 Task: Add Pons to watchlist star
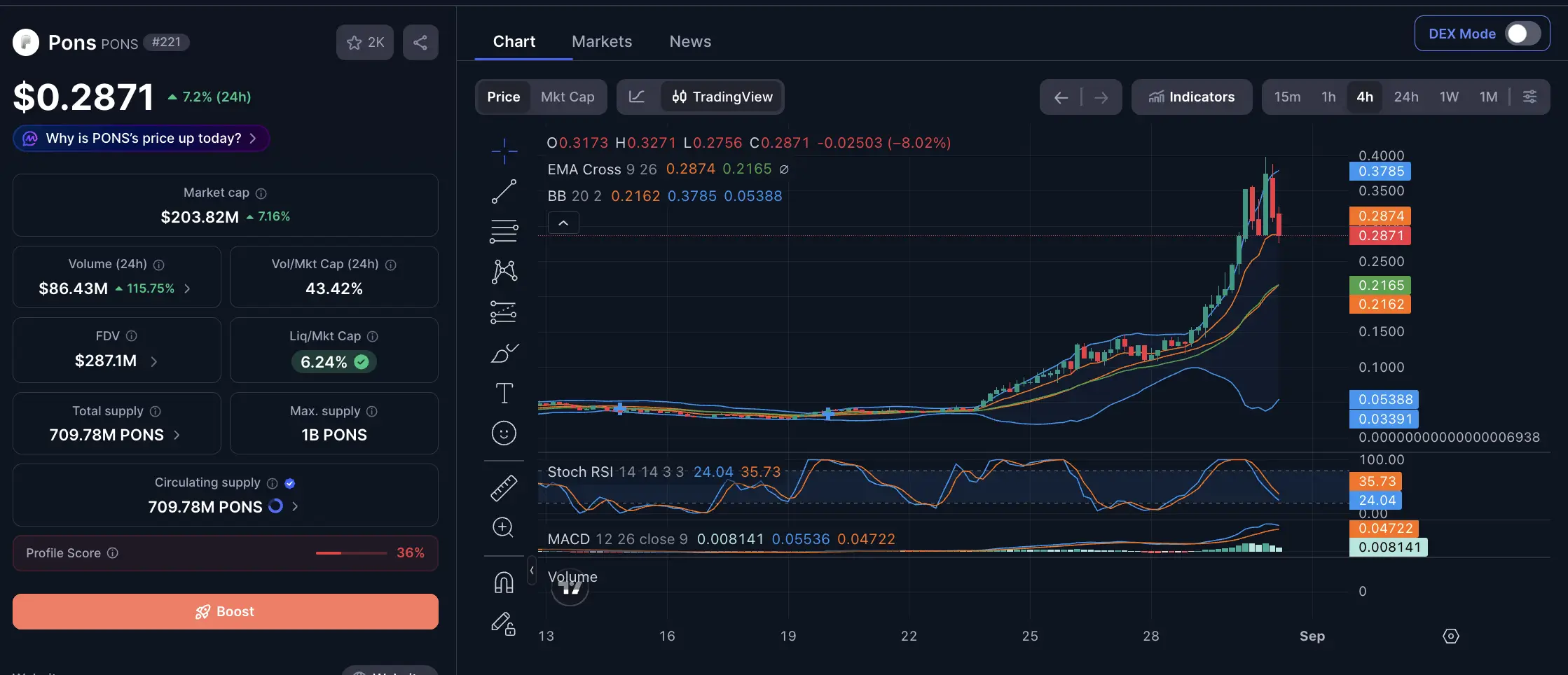pyautogui.click(x=365, y=42)
